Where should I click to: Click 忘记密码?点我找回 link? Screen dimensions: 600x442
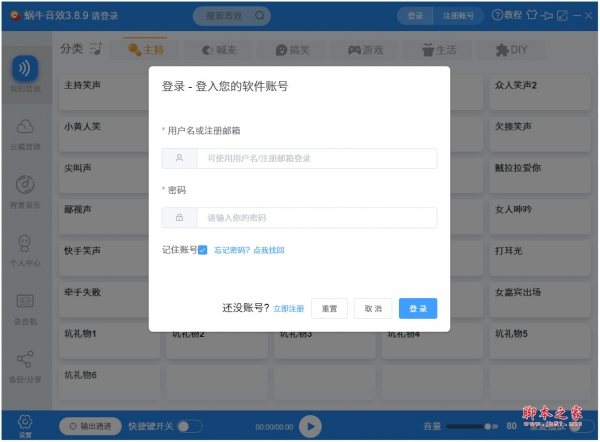click(x=249, y=250)
